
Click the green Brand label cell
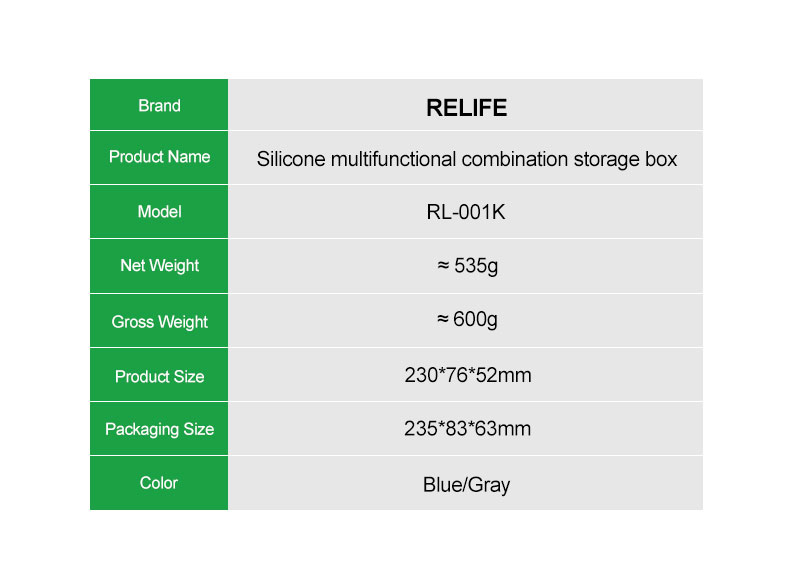point(159,105)
